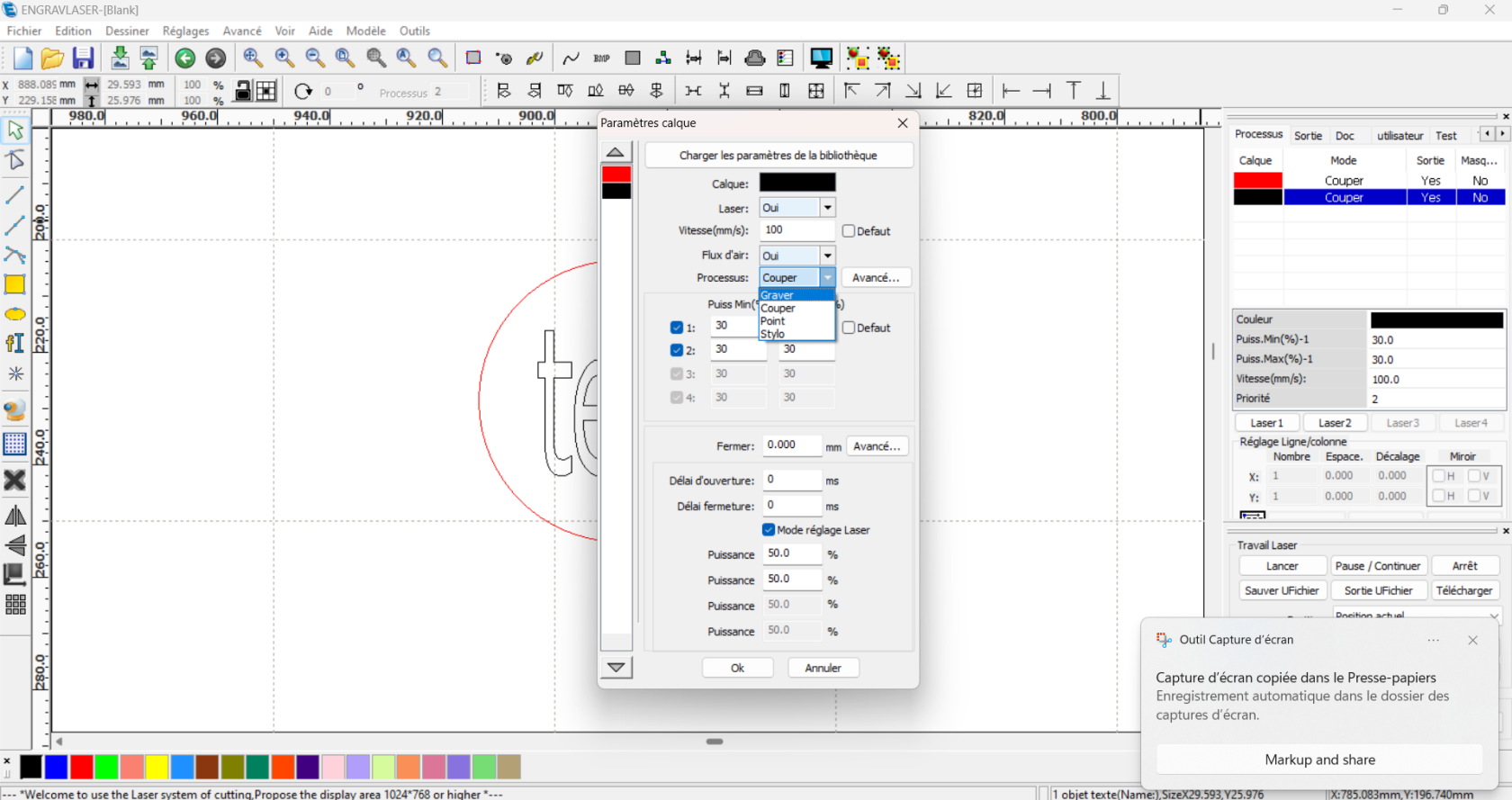
Task: Switch to the utilisateur tab
Action: (x=1399, y=136)
